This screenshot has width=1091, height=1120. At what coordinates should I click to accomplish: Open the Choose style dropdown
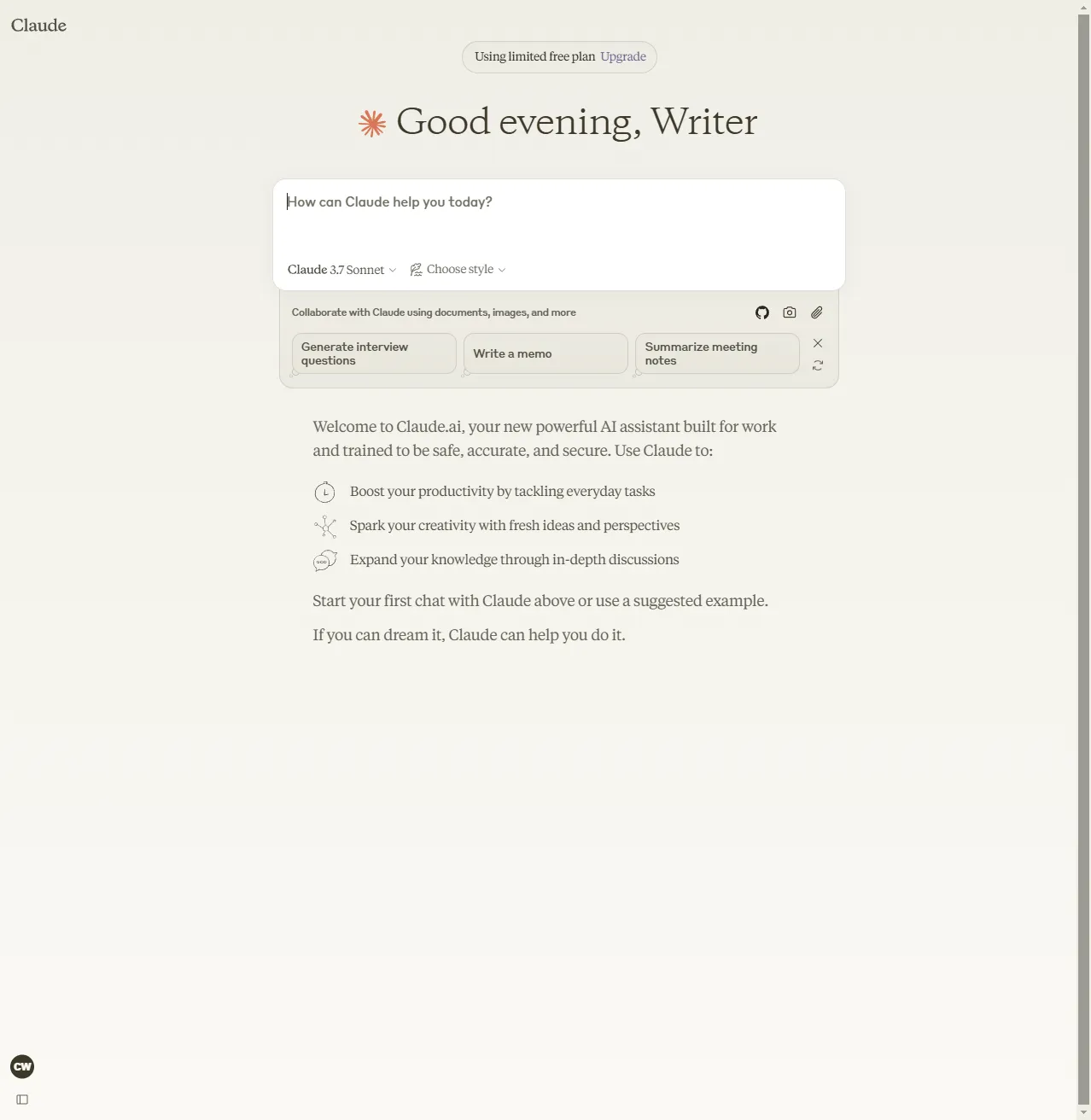(458, 270)
